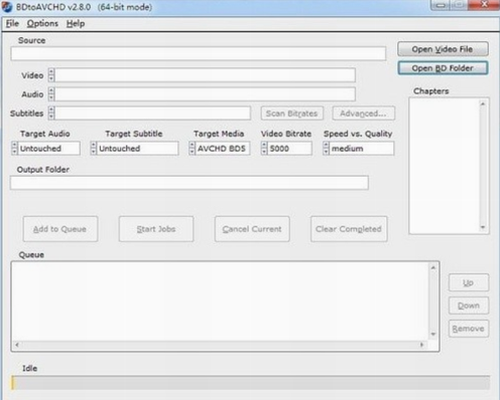Click the Open BD Folder button

[x=443, y=68]
